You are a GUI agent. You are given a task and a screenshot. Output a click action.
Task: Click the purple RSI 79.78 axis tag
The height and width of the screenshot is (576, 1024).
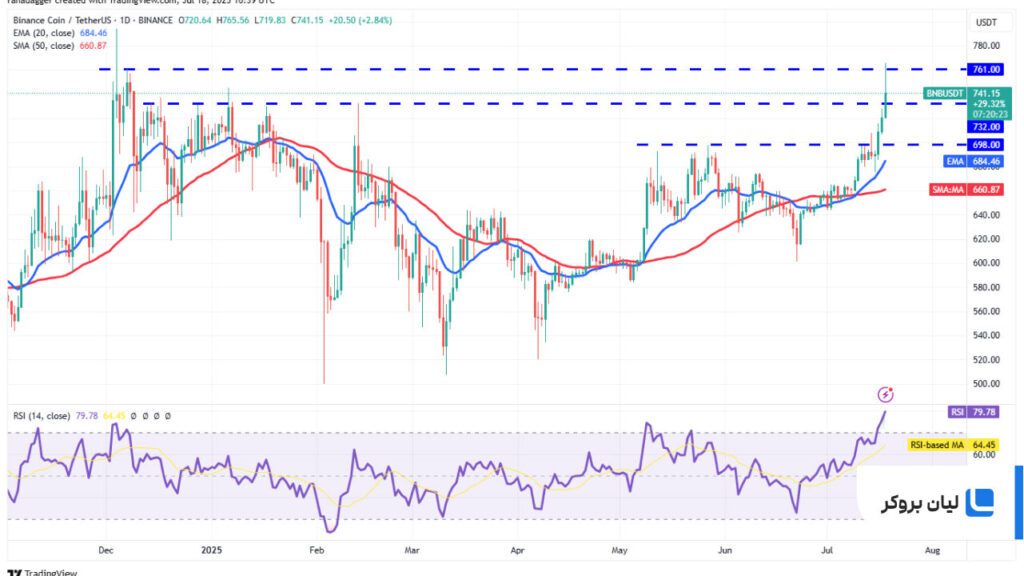(973, 412)
